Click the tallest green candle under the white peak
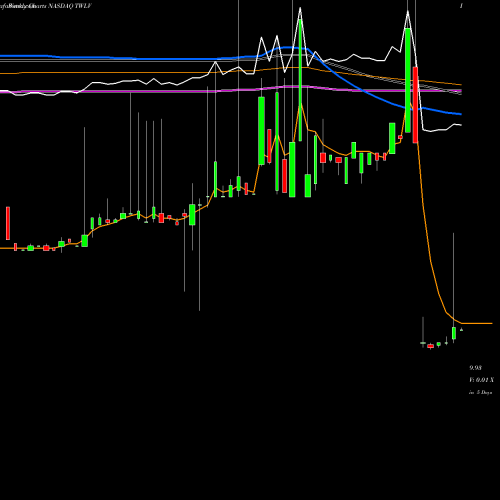The image size is (500, 500). [300, 80]
